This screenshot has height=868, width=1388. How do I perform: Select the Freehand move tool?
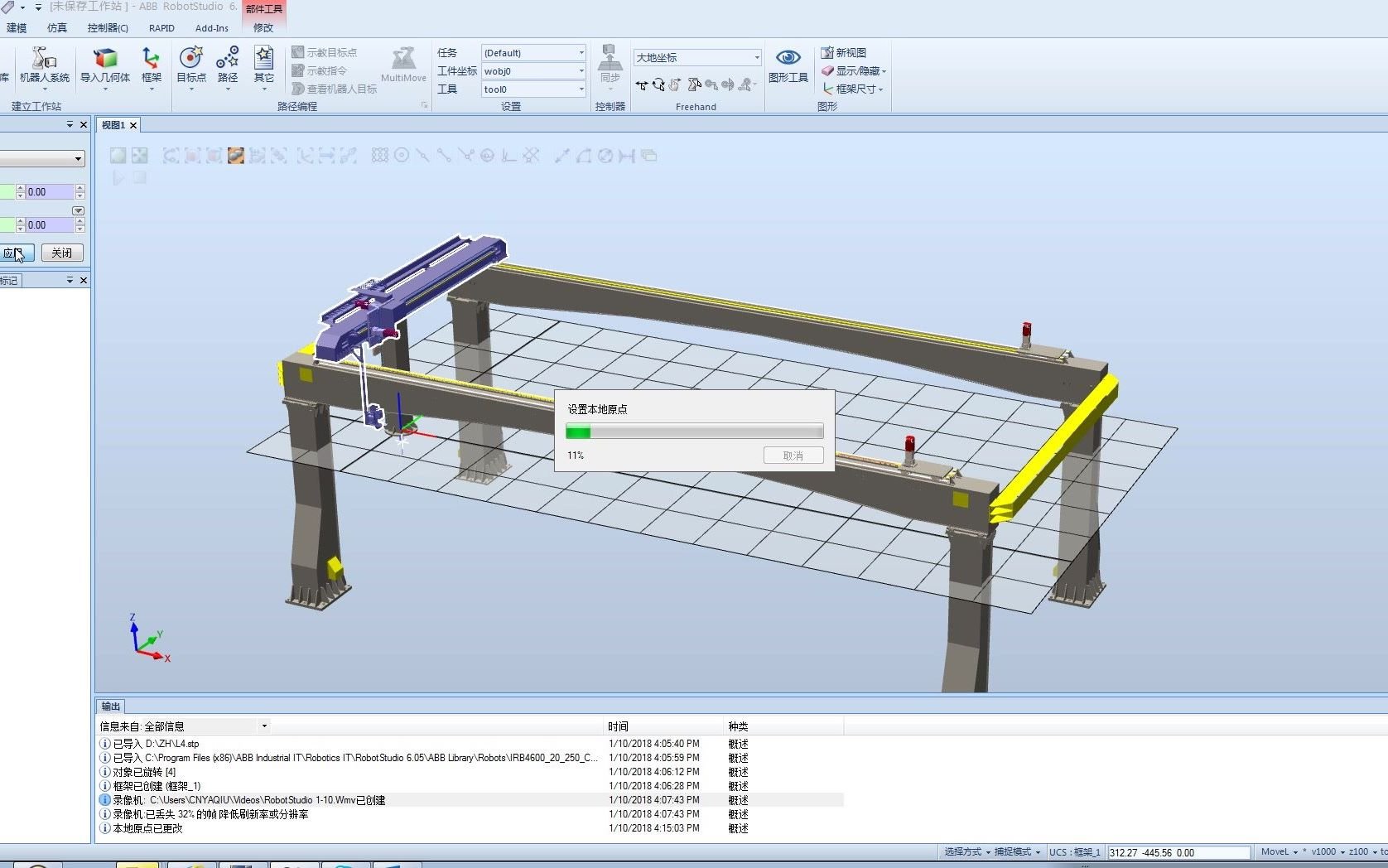tap(642, 84)
